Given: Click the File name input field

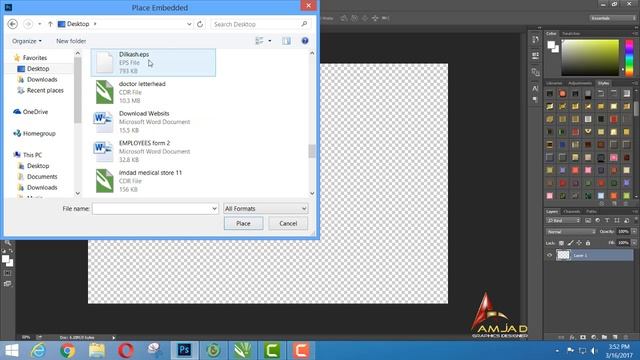Looking at the screenshot, I should pos(151,209).
